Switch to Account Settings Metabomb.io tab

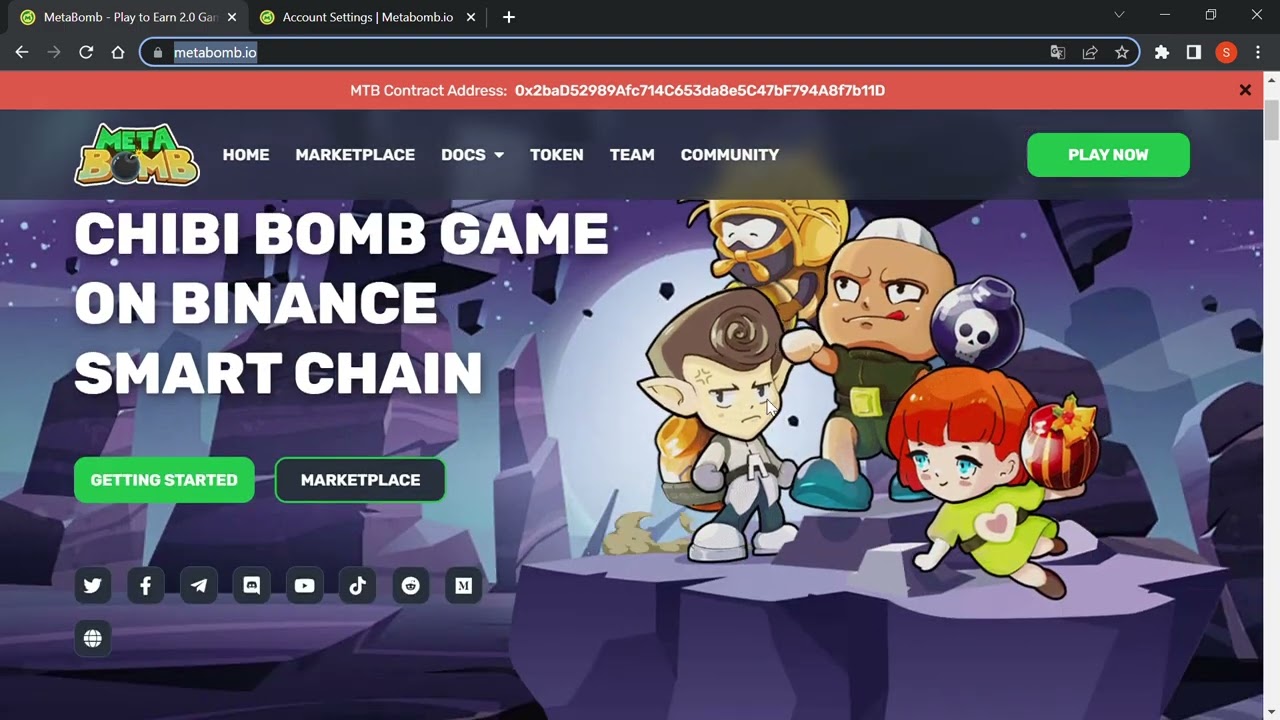coord(367,17)
